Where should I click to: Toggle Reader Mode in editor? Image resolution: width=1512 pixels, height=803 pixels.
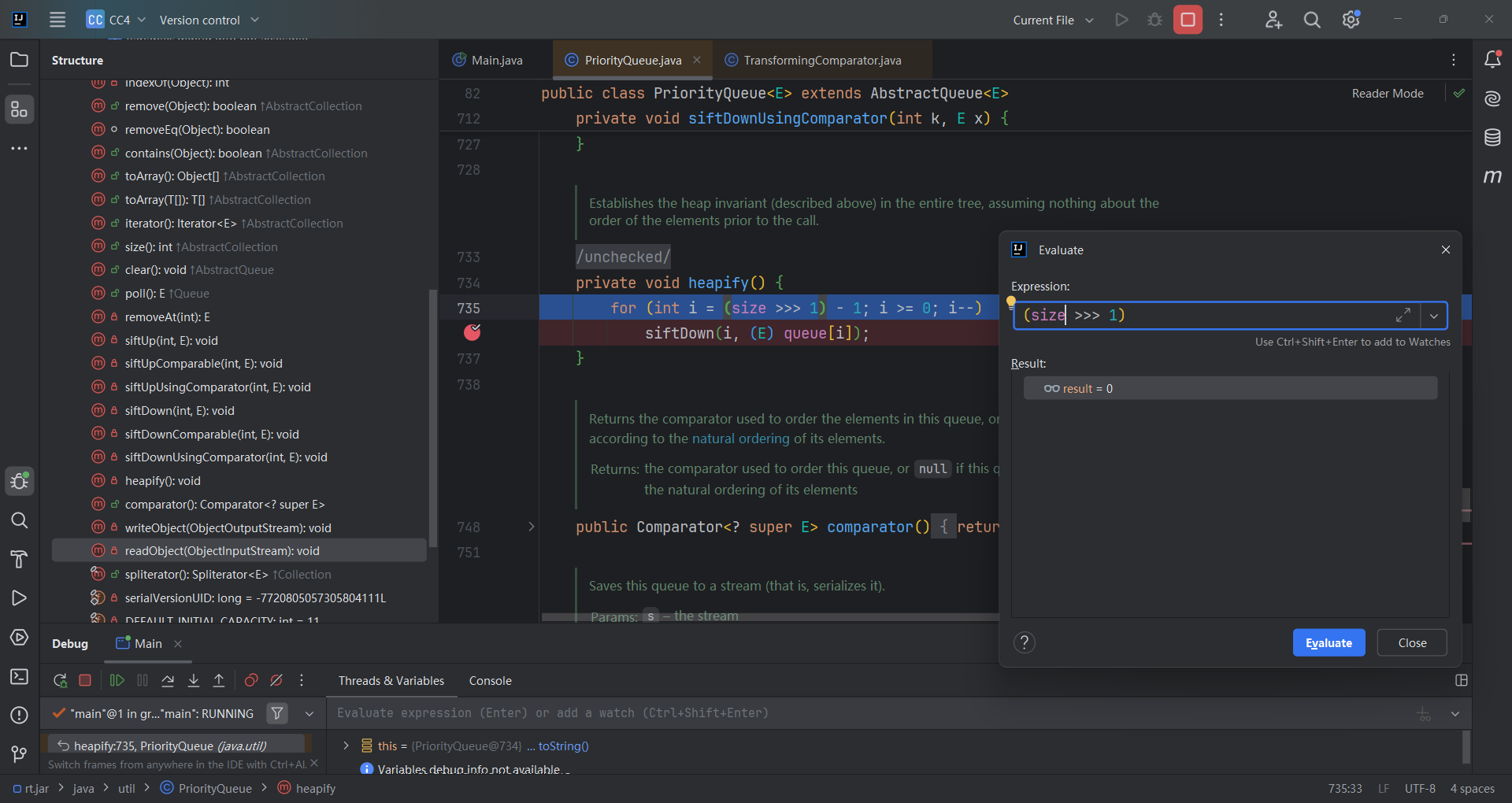1388,94
